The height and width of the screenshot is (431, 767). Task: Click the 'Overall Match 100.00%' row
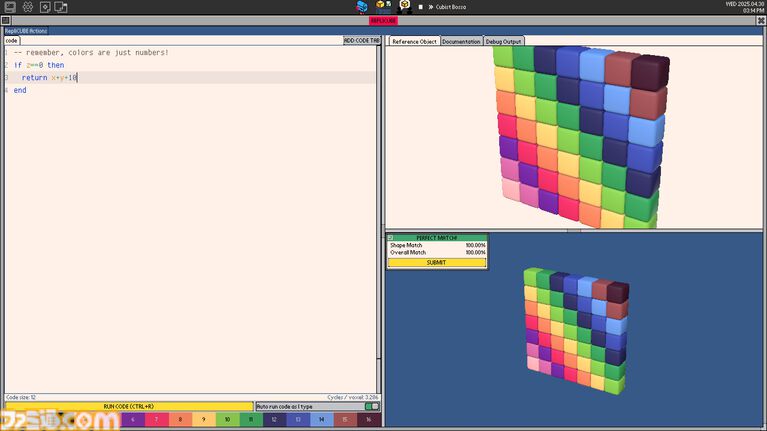tap(437, 253)
